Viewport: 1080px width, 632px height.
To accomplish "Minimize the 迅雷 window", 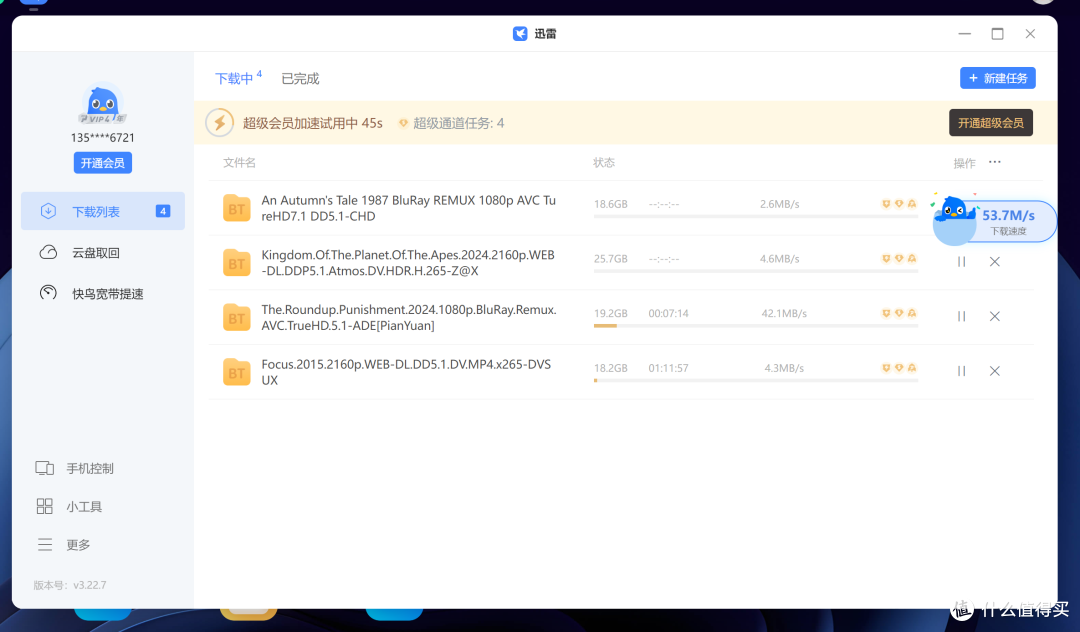I will (x=964, y=34).
